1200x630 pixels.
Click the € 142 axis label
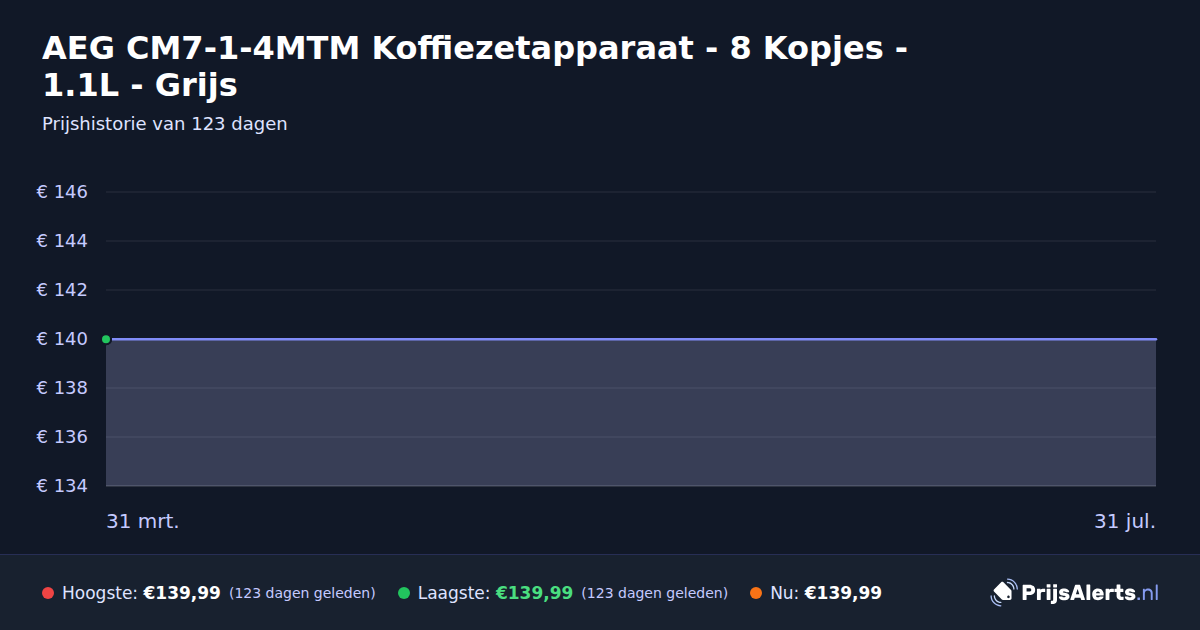62,290
